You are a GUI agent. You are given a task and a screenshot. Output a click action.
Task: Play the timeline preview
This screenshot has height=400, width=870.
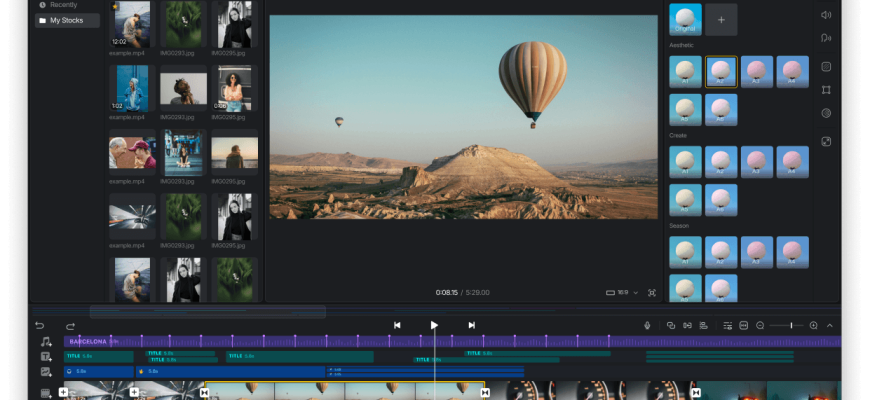(434, 325)
